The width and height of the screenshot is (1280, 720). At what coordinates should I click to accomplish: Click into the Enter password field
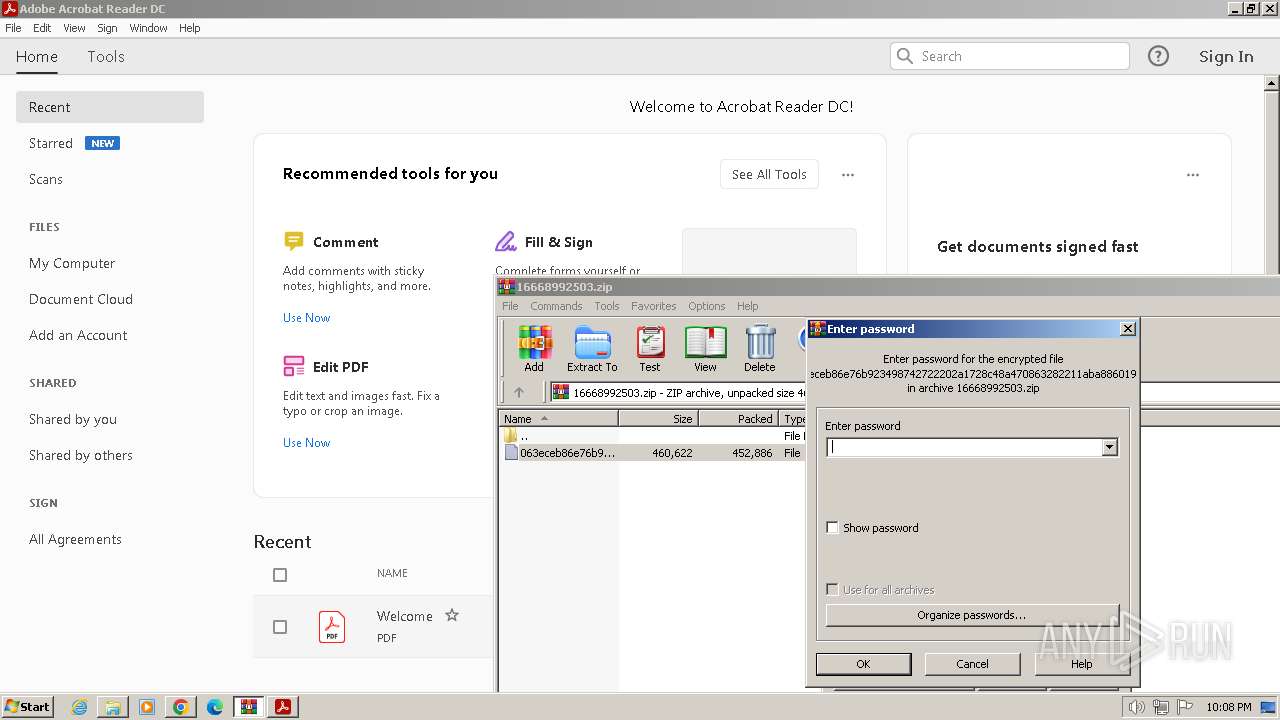tap(964, 448)
